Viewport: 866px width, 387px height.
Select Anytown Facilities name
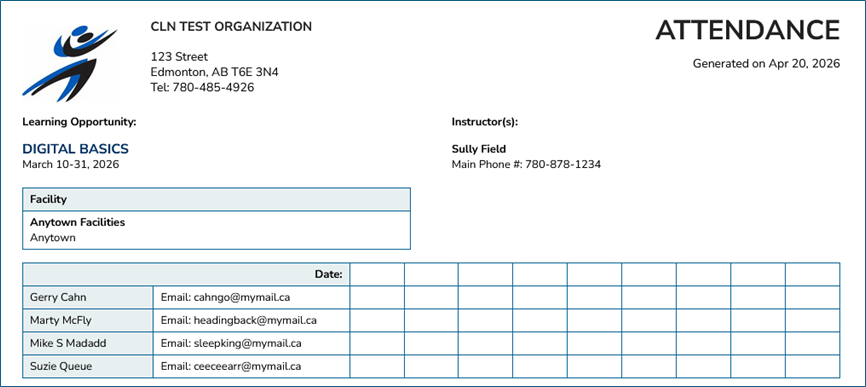(77, 222)
